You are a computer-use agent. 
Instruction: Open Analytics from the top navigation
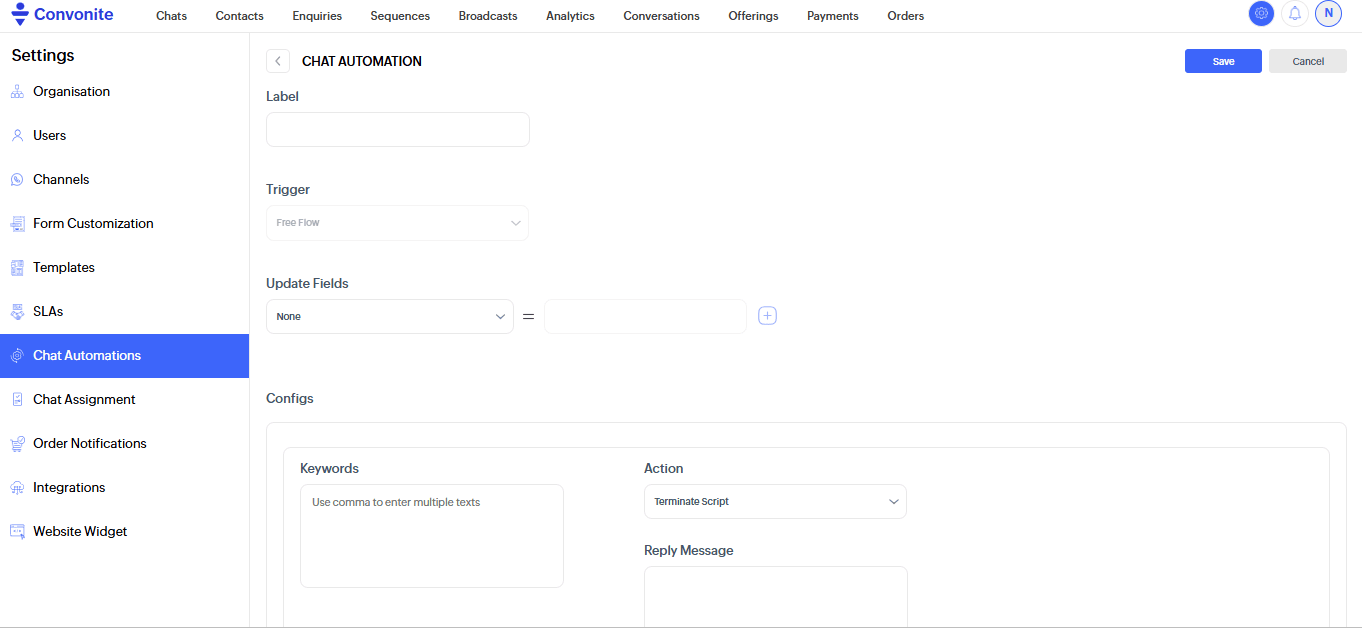point(570,16)
